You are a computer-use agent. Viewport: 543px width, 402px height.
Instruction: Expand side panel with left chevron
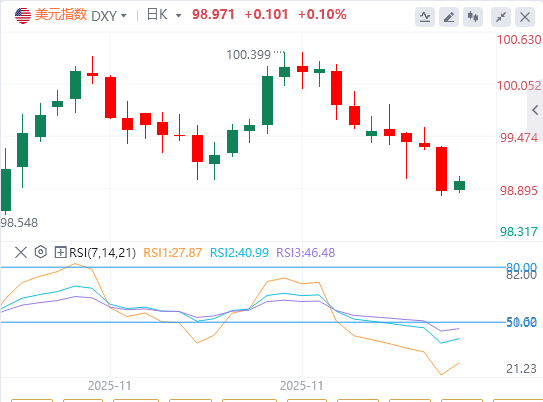point(535,110)
